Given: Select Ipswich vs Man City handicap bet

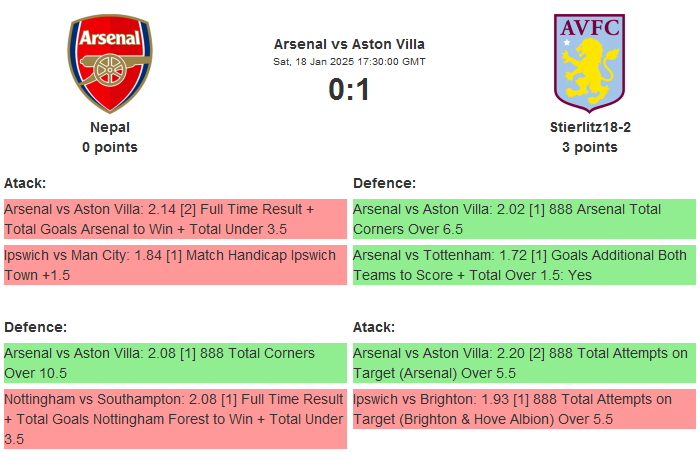Looking at the screenshot, I should click(175, 265).
